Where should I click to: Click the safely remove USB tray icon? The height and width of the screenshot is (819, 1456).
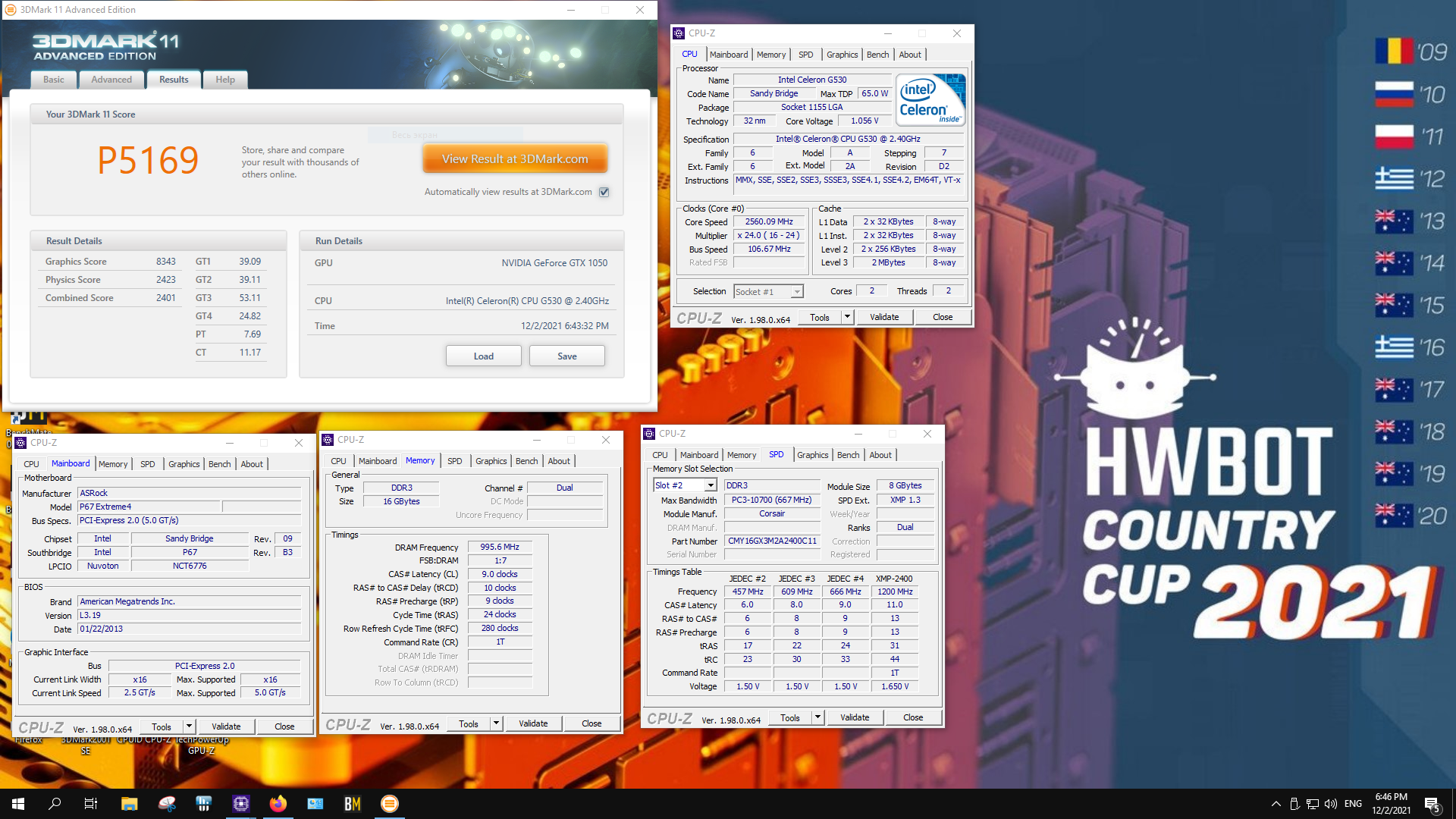[1294, 804]
